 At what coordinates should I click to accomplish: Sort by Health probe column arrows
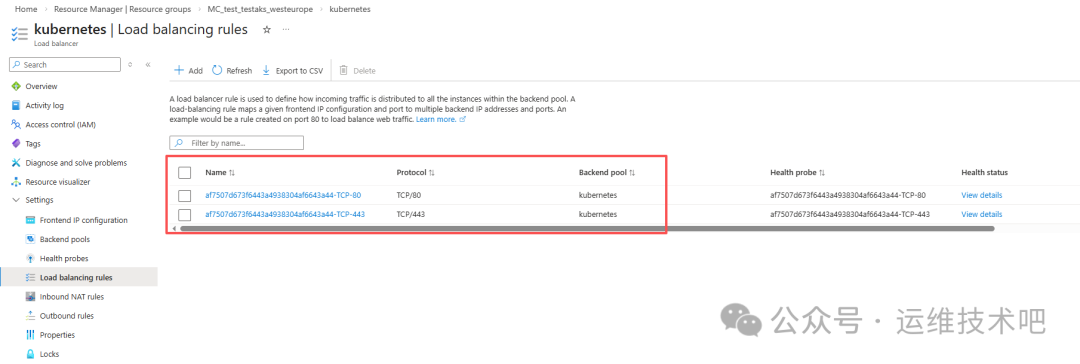pyautogui.click(x=822, y=172)
